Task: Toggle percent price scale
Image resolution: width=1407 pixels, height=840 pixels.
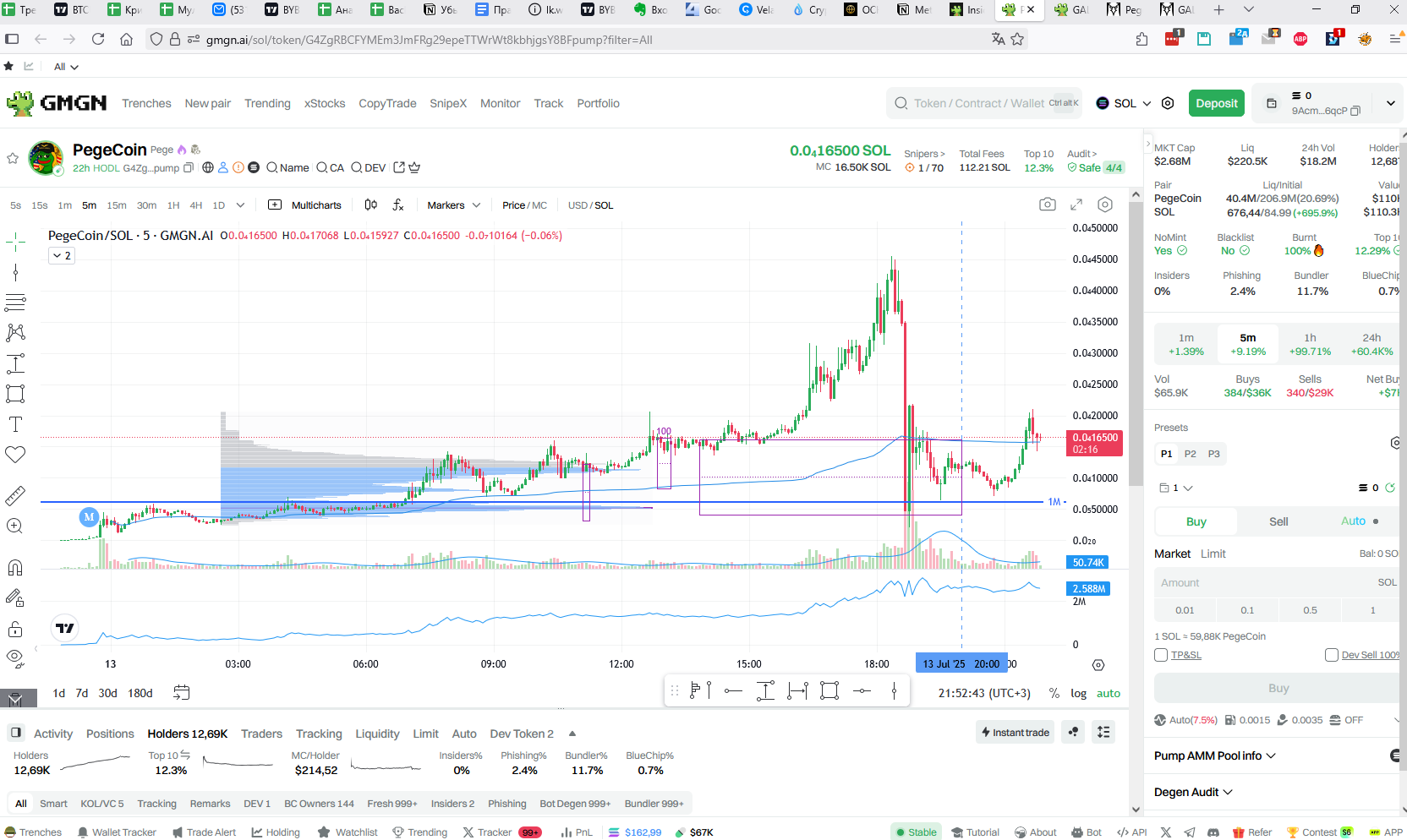Action: click(x=1054, y=693)
